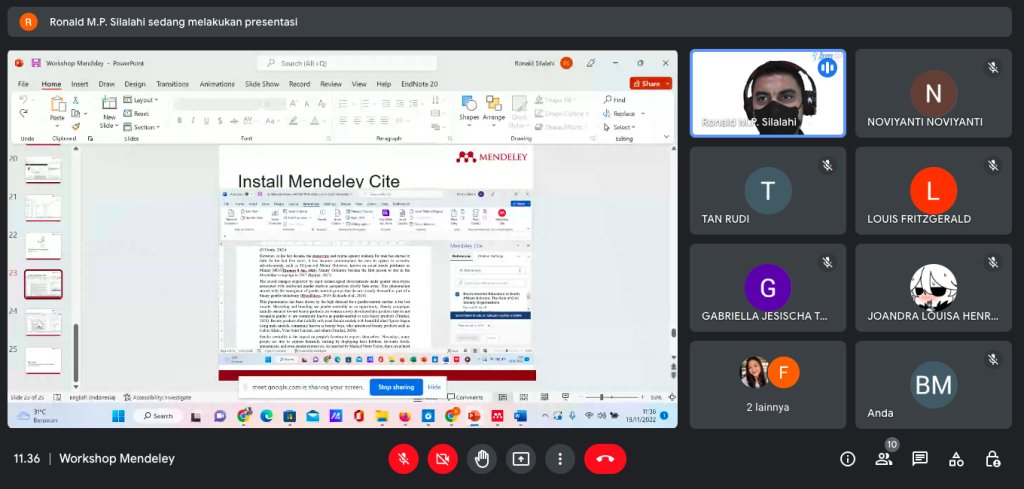Click Comments in the PowerPoint status bar
This screenshot has width=1024, height=489.
pyautogui.click(x=465, y=397)
